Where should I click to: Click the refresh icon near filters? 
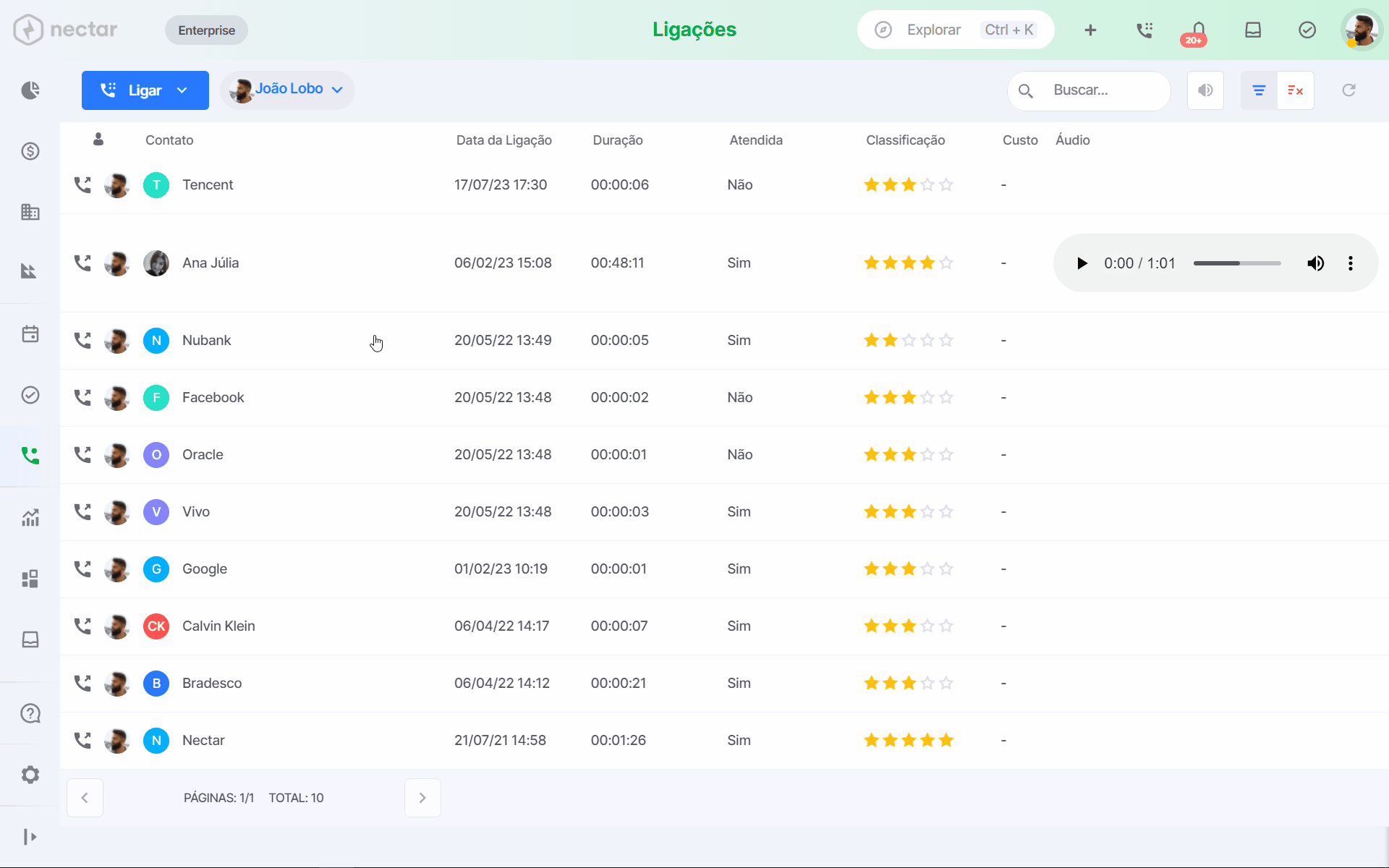click(x=1348, y=90)
